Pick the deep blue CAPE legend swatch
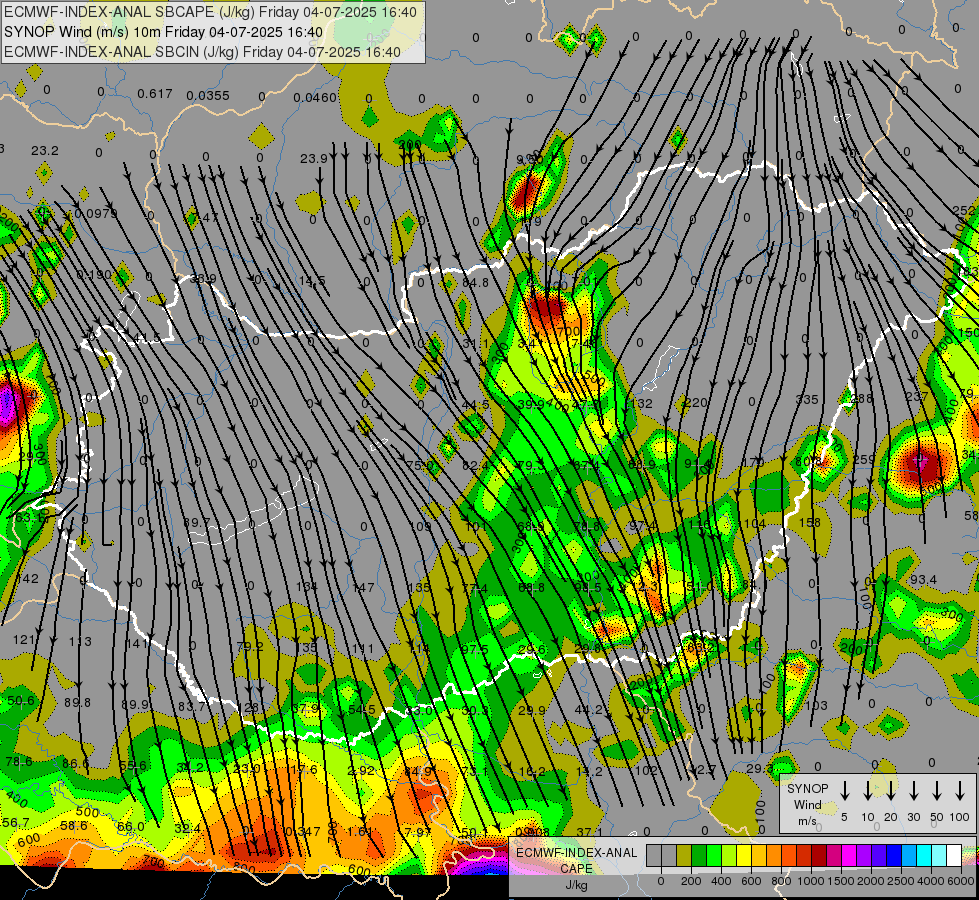The width and height of the screenshot is (979, 900). (893, 855)
